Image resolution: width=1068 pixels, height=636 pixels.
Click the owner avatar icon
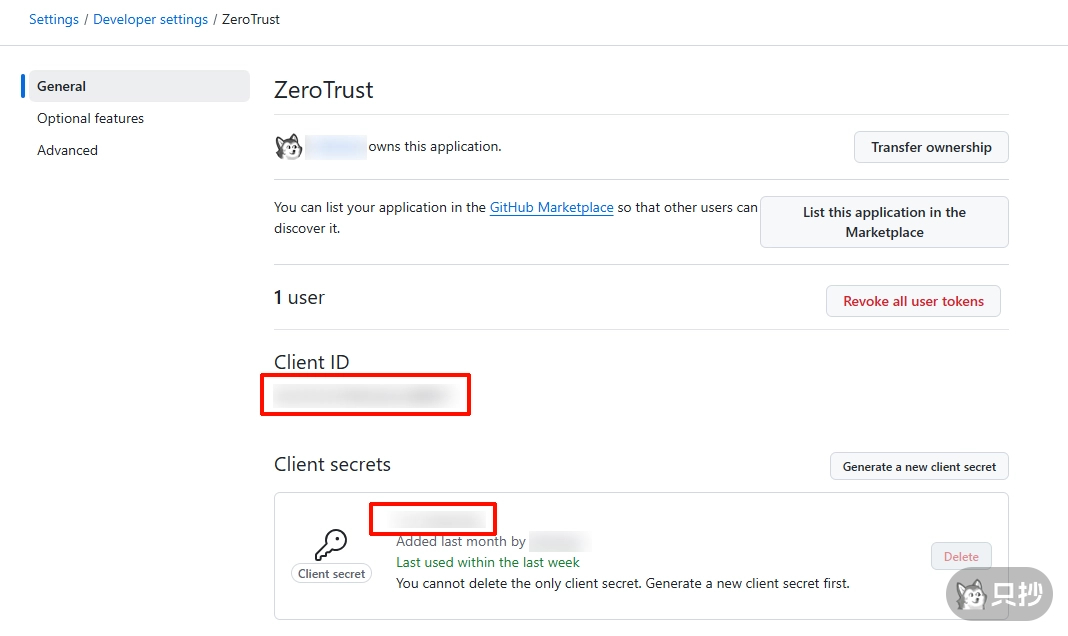coord(289,147)
